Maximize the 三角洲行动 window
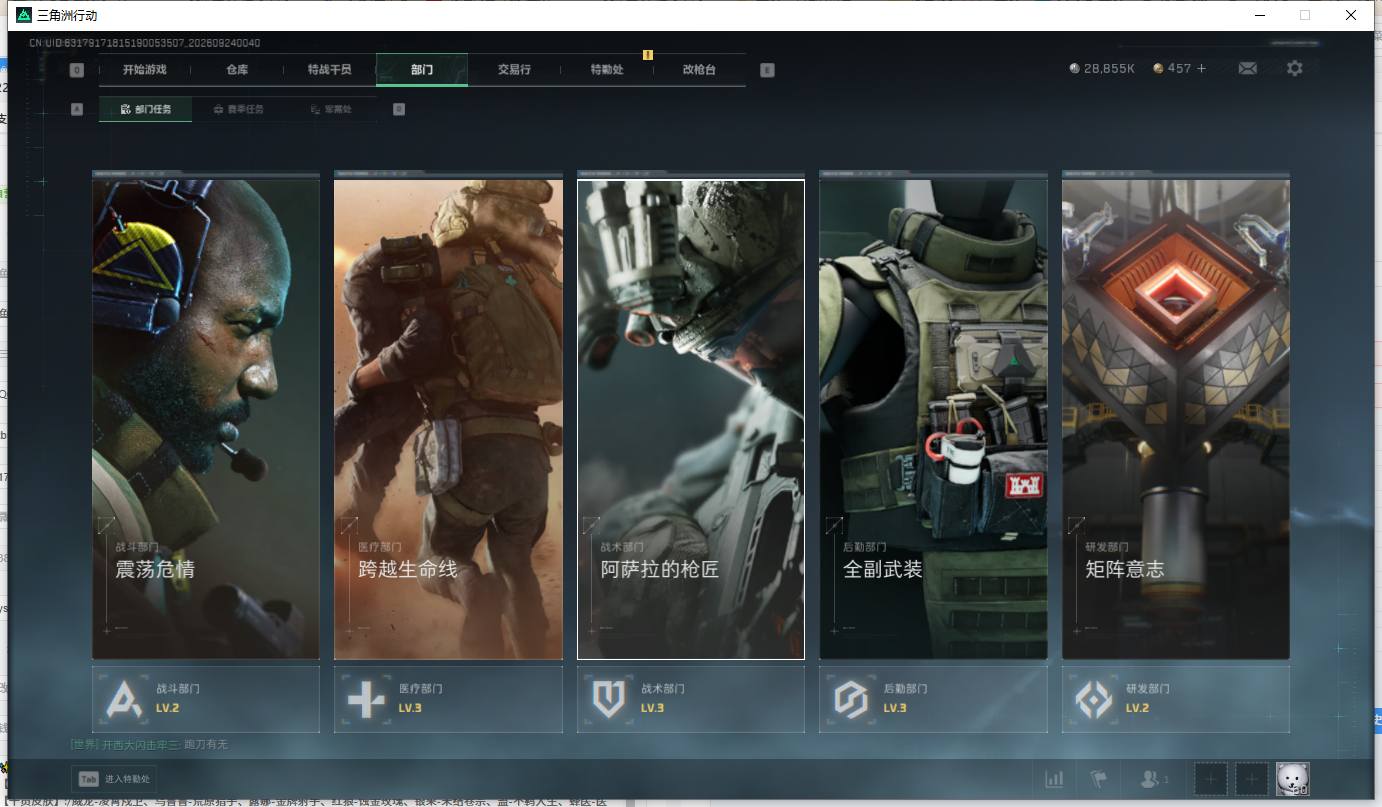This screenshot has width=1382, height=807. click(1304, 15)
